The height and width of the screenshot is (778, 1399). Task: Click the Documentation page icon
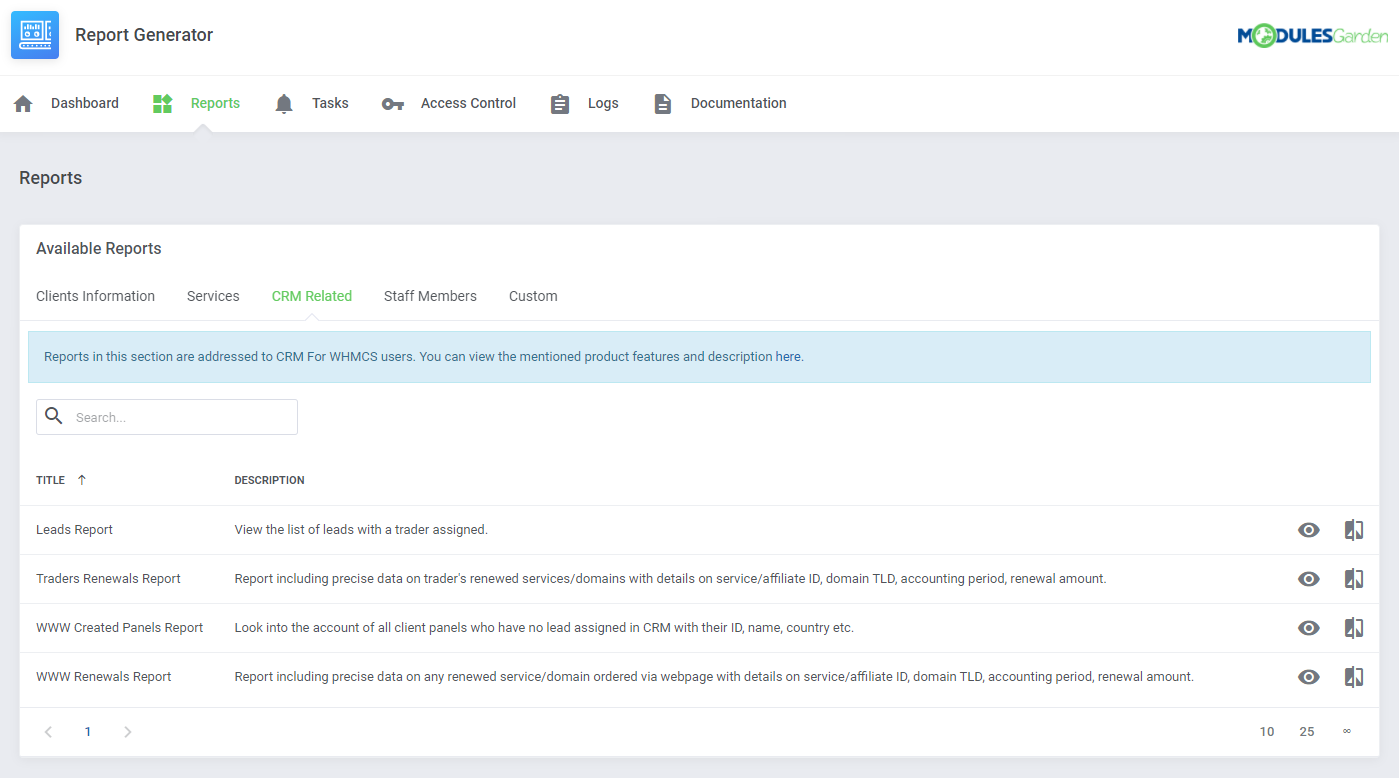pos(663,104)
